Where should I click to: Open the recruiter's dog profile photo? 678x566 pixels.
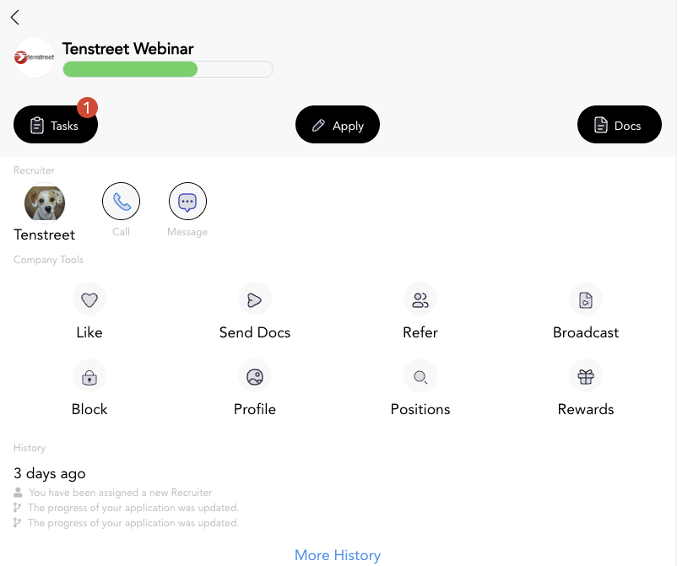tap(45, 202)
